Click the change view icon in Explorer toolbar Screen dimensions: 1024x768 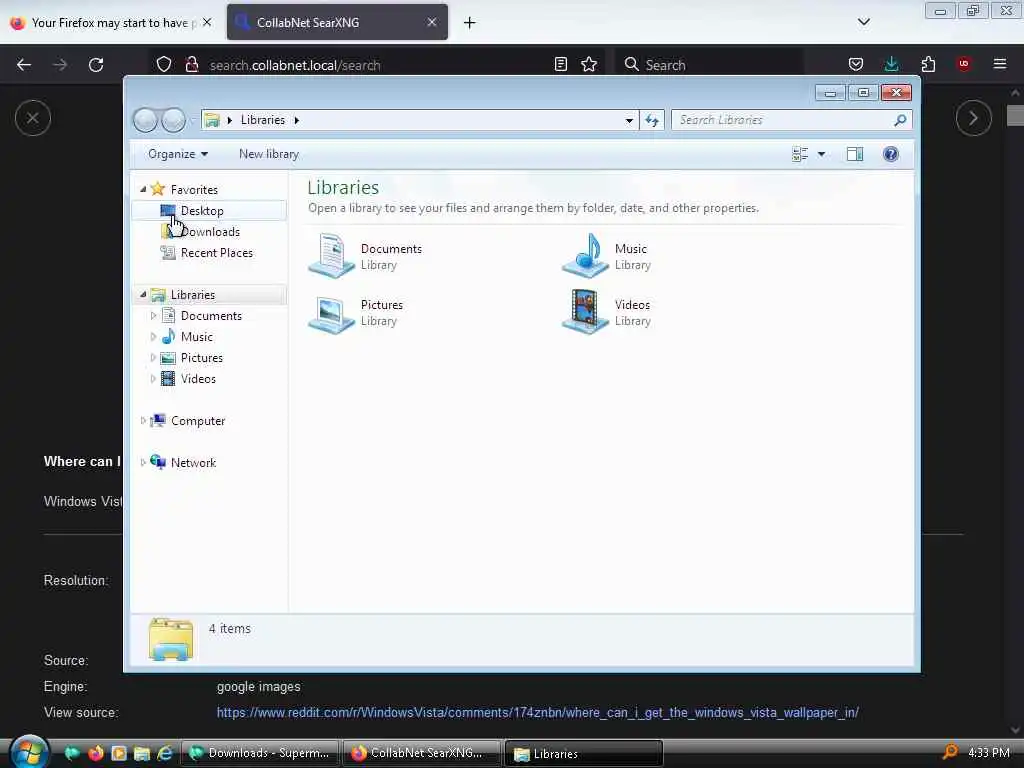[800, 154]
